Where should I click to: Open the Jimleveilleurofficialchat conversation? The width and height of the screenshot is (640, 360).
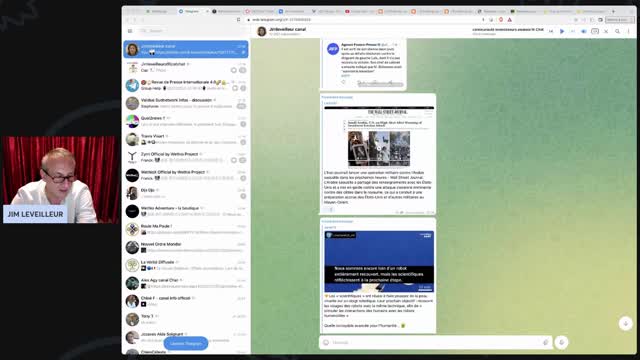tap(186, 67)
